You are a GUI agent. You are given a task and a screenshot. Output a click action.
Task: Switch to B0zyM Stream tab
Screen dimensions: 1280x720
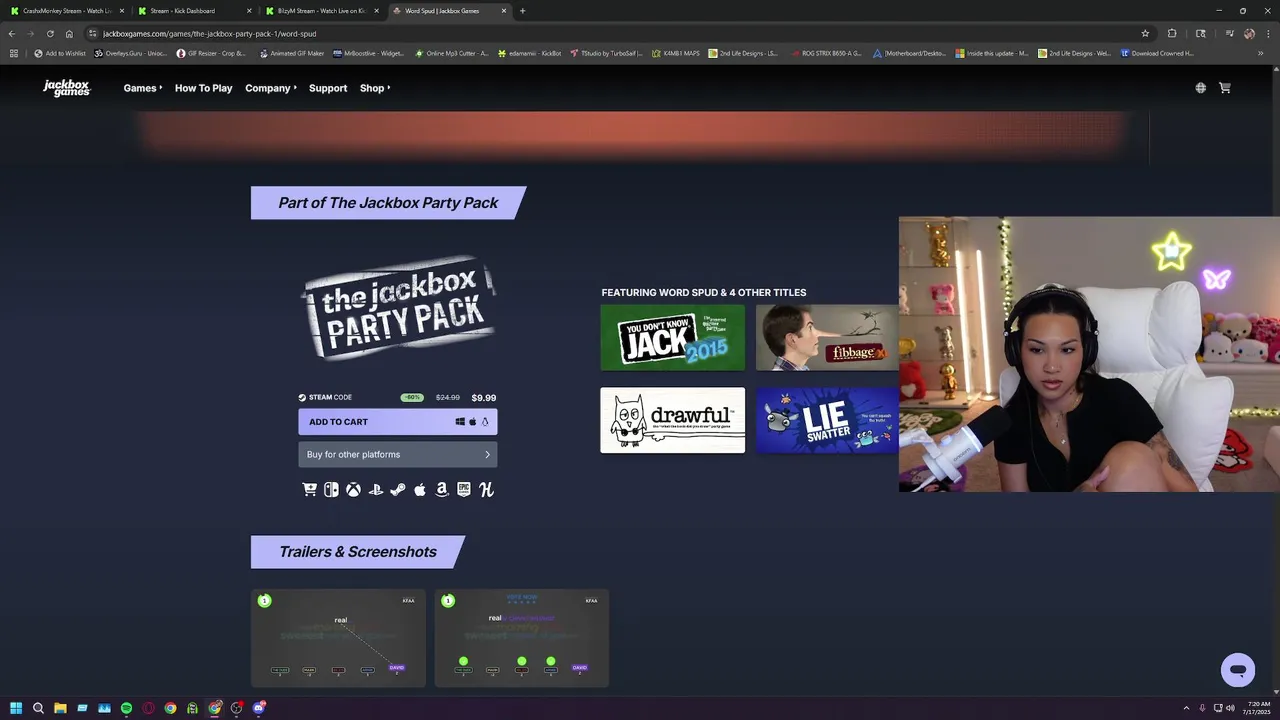322,11
